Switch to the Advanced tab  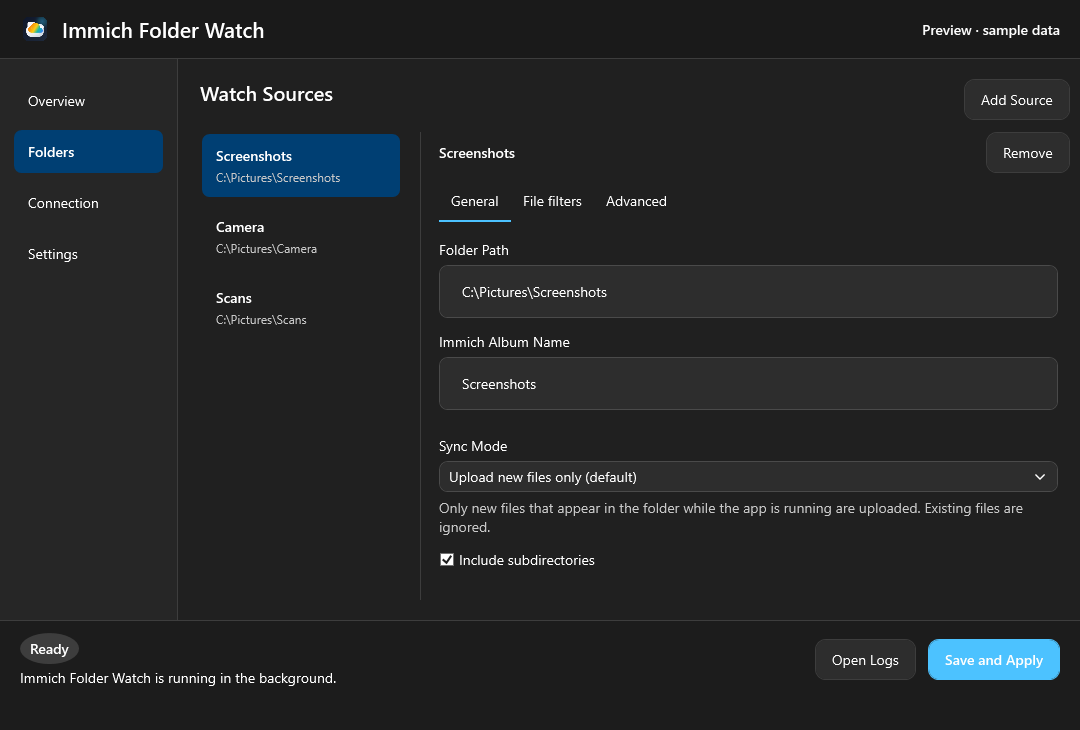click(636, 201)
